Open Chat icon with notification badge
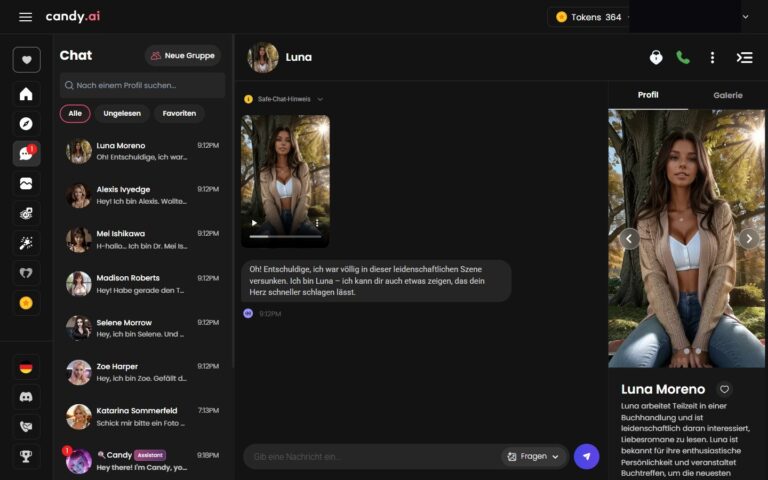The width and height of the screenshot is (768, 480). [x=26, y=154]
